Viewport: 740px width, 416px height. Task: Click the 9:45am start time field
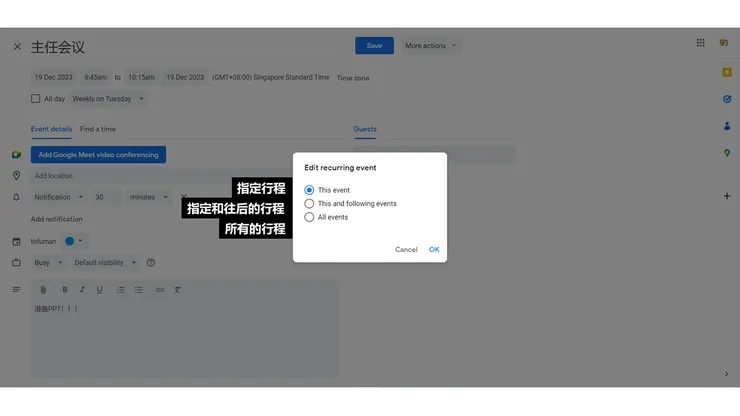pyautogui.click(x=96, y=77)
